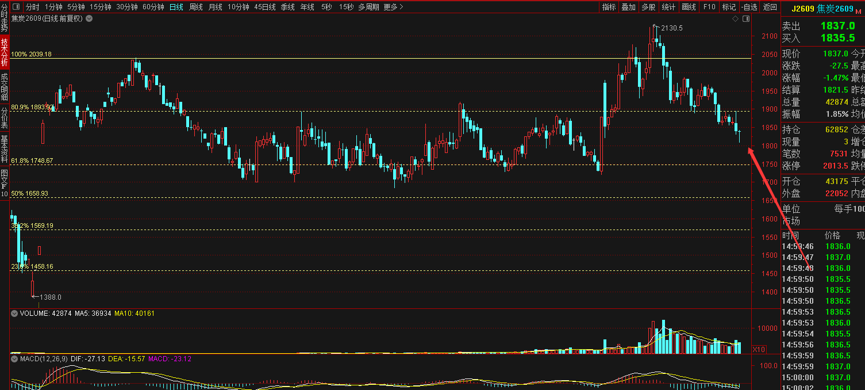
Task: Select the 45日线 period
Action: click(x=265, y=7)
